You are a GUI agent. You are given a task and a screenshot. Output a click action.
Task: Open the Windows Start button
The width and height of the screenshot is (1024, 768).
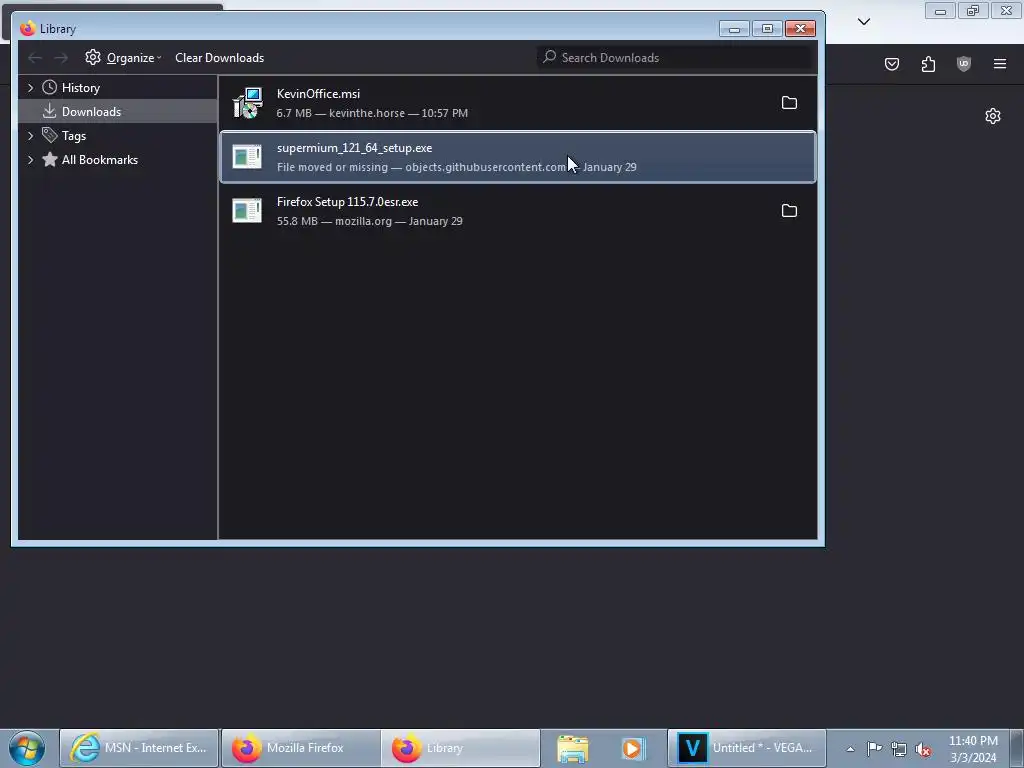tap(27, 748)
